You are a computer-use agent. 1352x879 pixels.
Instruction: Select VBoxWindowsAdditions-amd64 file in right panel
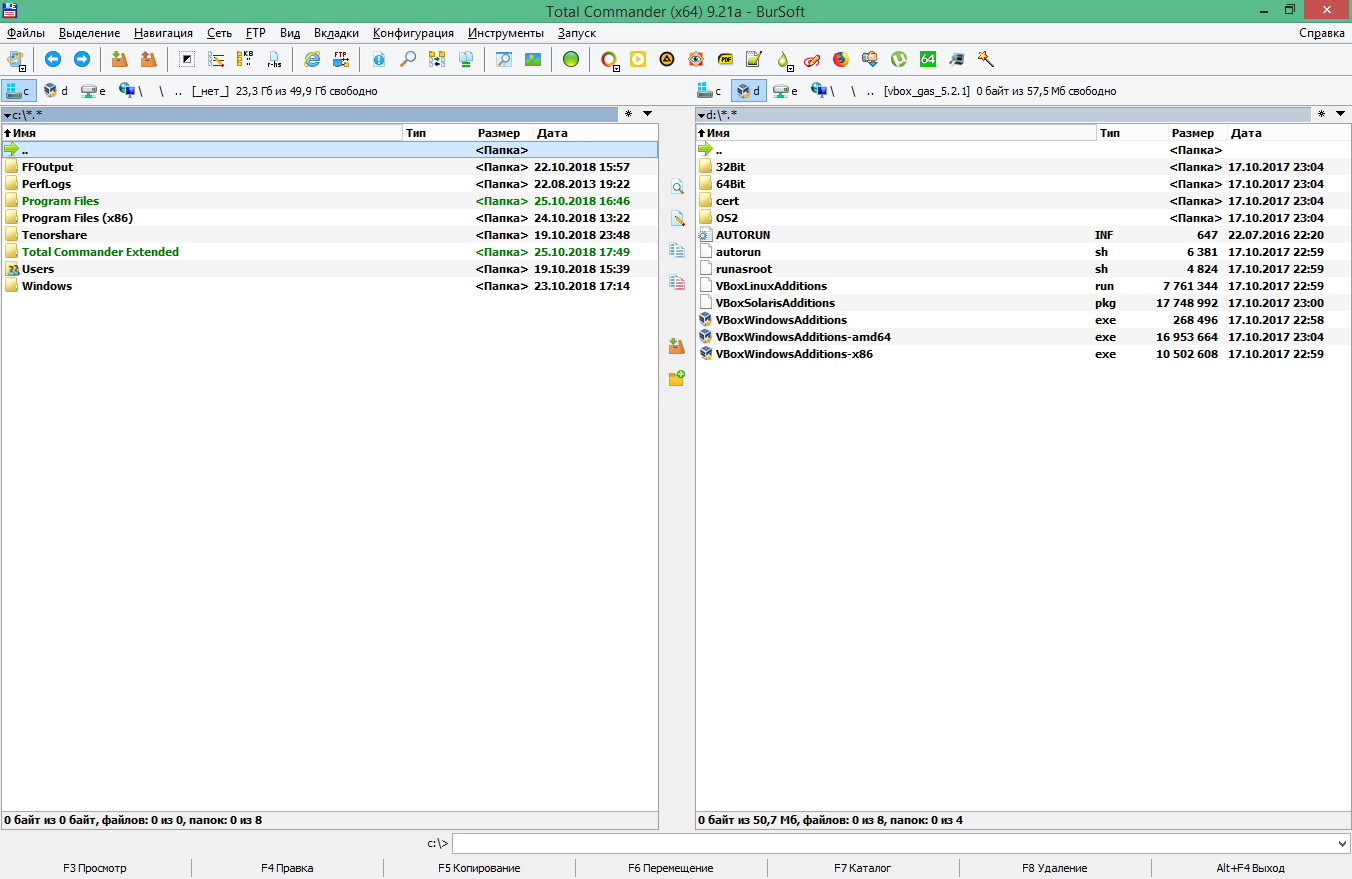(x=802, y=337)
